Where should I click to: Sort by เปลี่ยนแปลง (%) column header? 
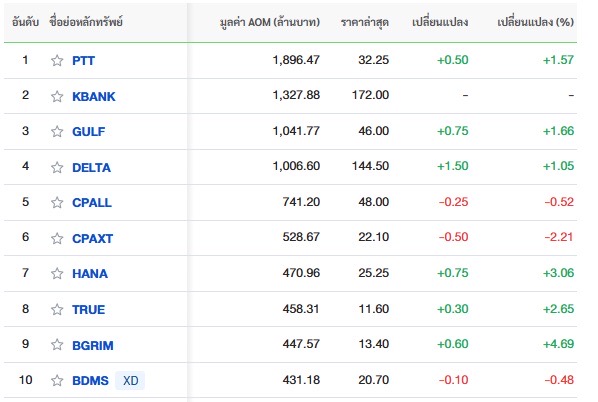tap(535, 22)
